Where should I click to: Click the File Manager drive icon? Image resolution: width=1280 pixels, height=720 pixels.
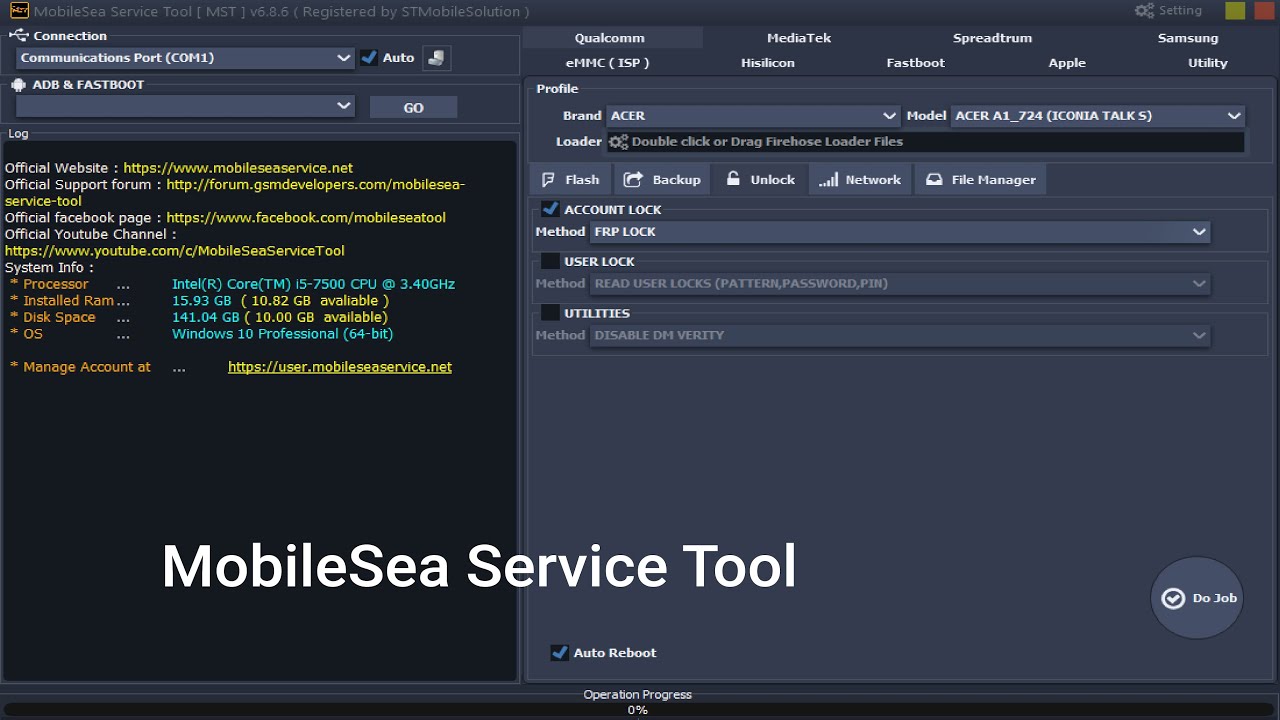(x=934, y=180)
